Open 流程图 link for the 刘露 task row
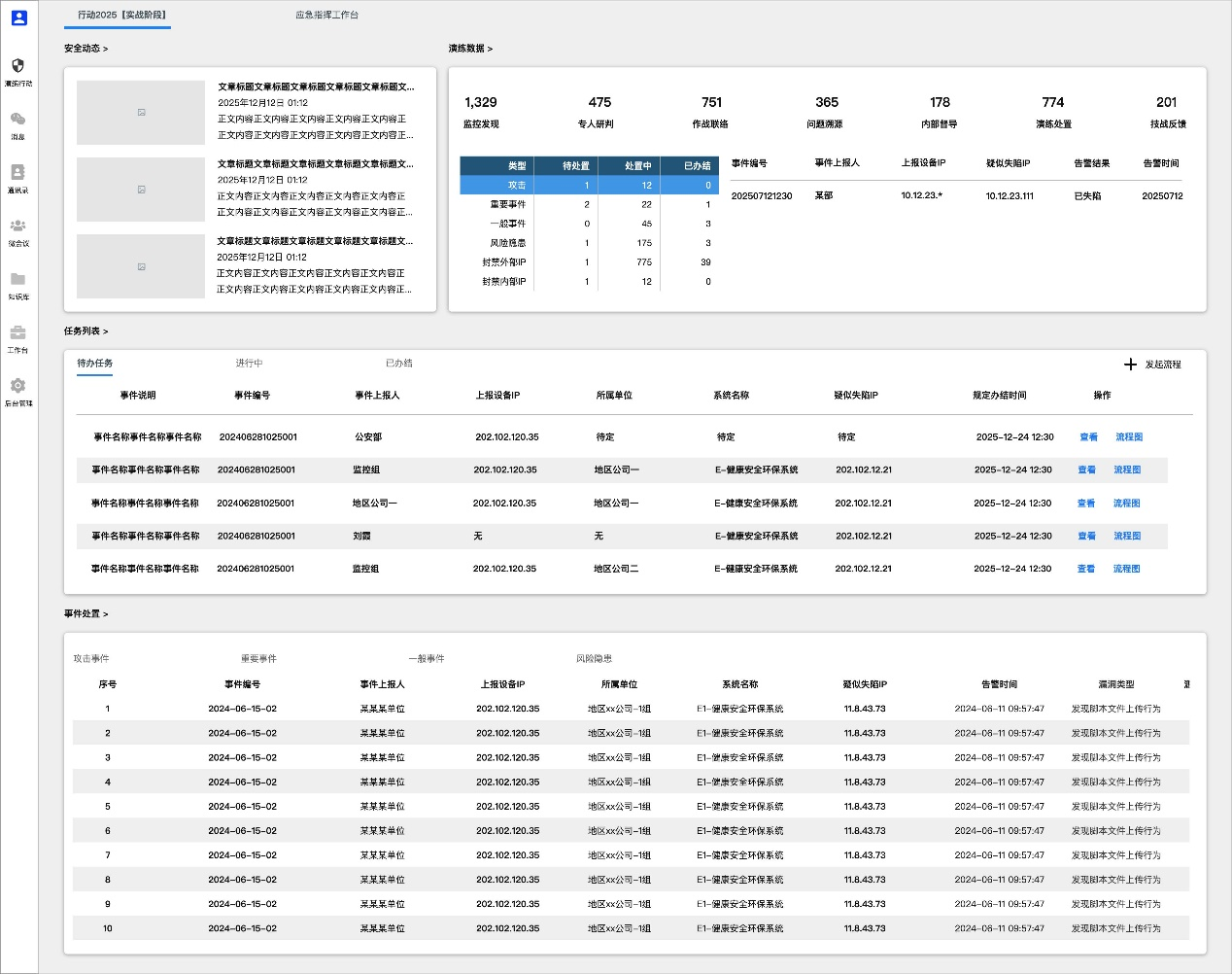Viewport: 1232px width, 974px height. [1127, 537]
